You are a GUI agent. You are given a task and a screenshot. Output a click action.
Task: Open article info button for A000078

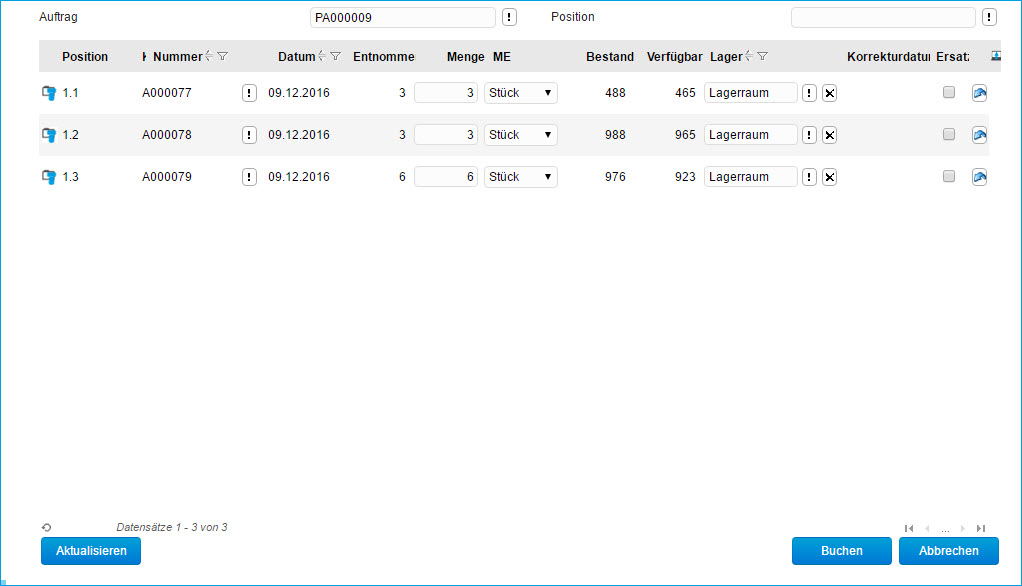click(249, 135)
